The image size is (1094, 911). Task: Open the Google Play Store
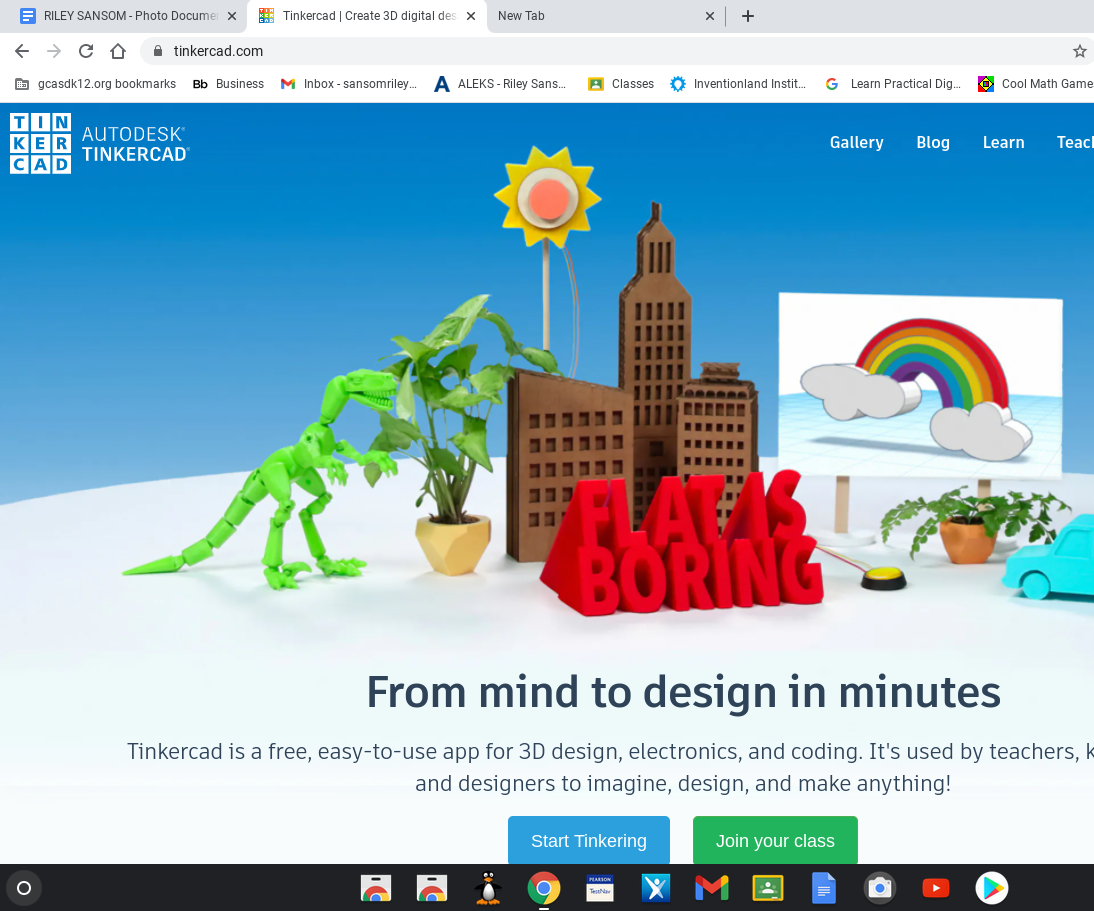pyautogui.click(x=991, y=888)
